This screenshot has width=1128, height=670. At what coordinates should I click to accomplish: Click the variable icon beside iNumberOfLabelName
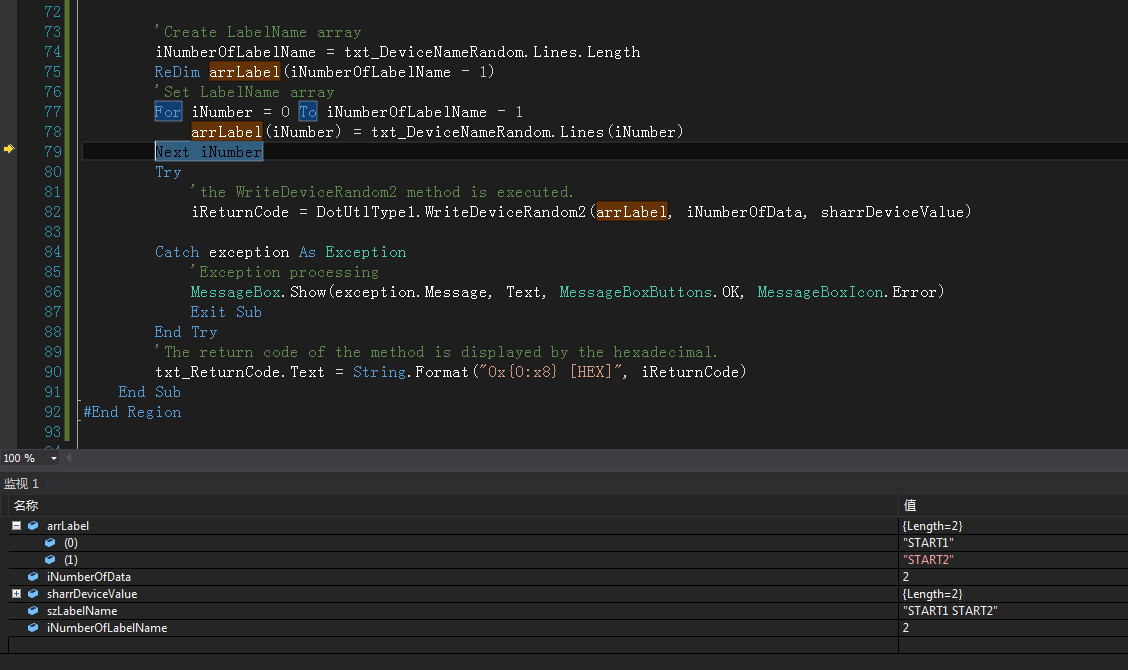(33, 628)
